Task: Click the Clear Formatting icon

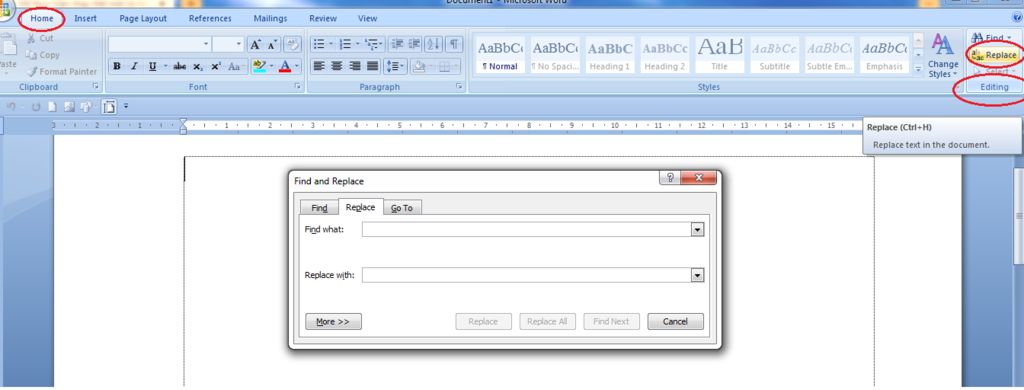Action: [x=293, y=44]
